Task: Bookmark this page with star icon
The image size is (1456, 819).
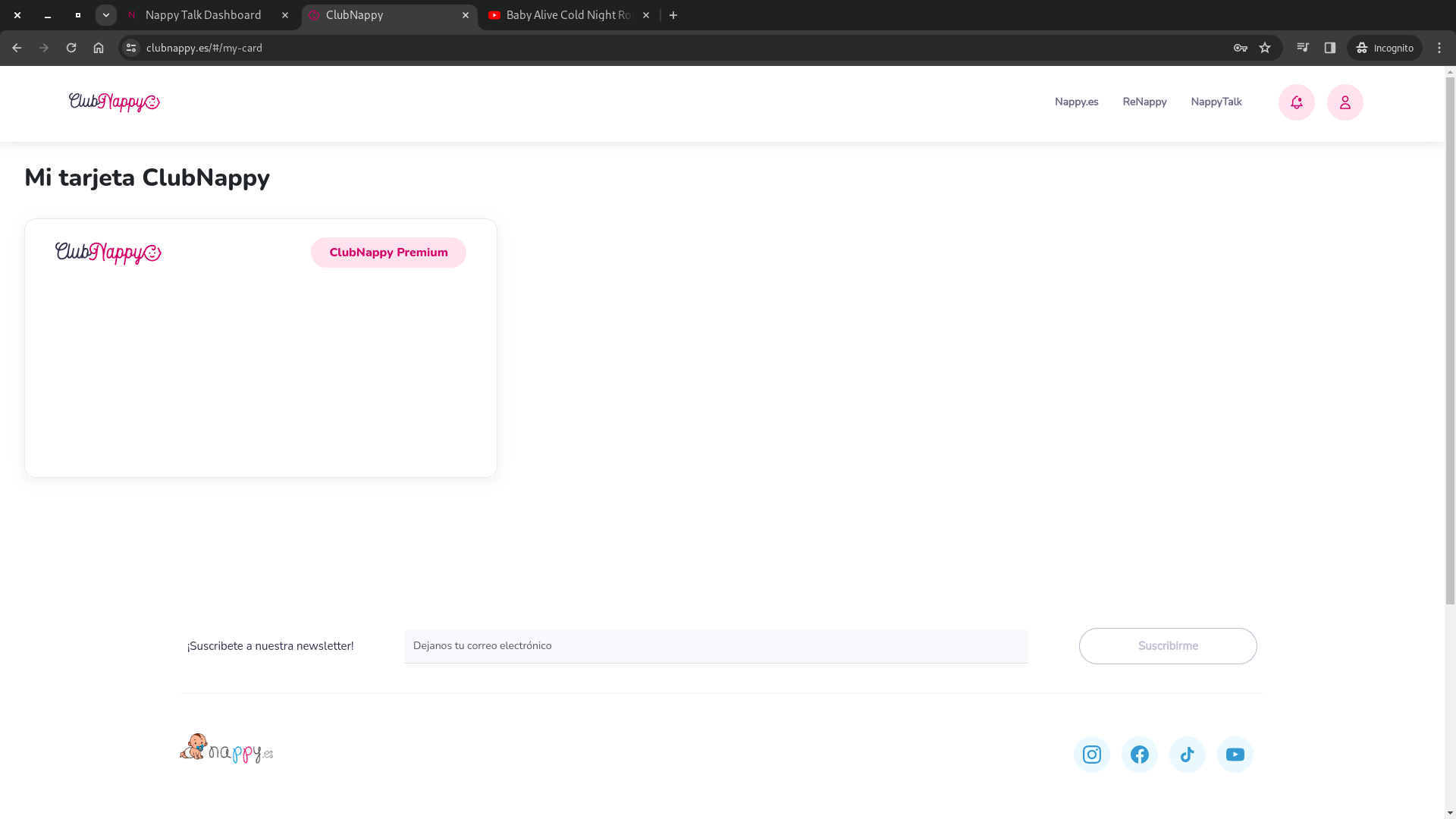Action: (1265, 48)
